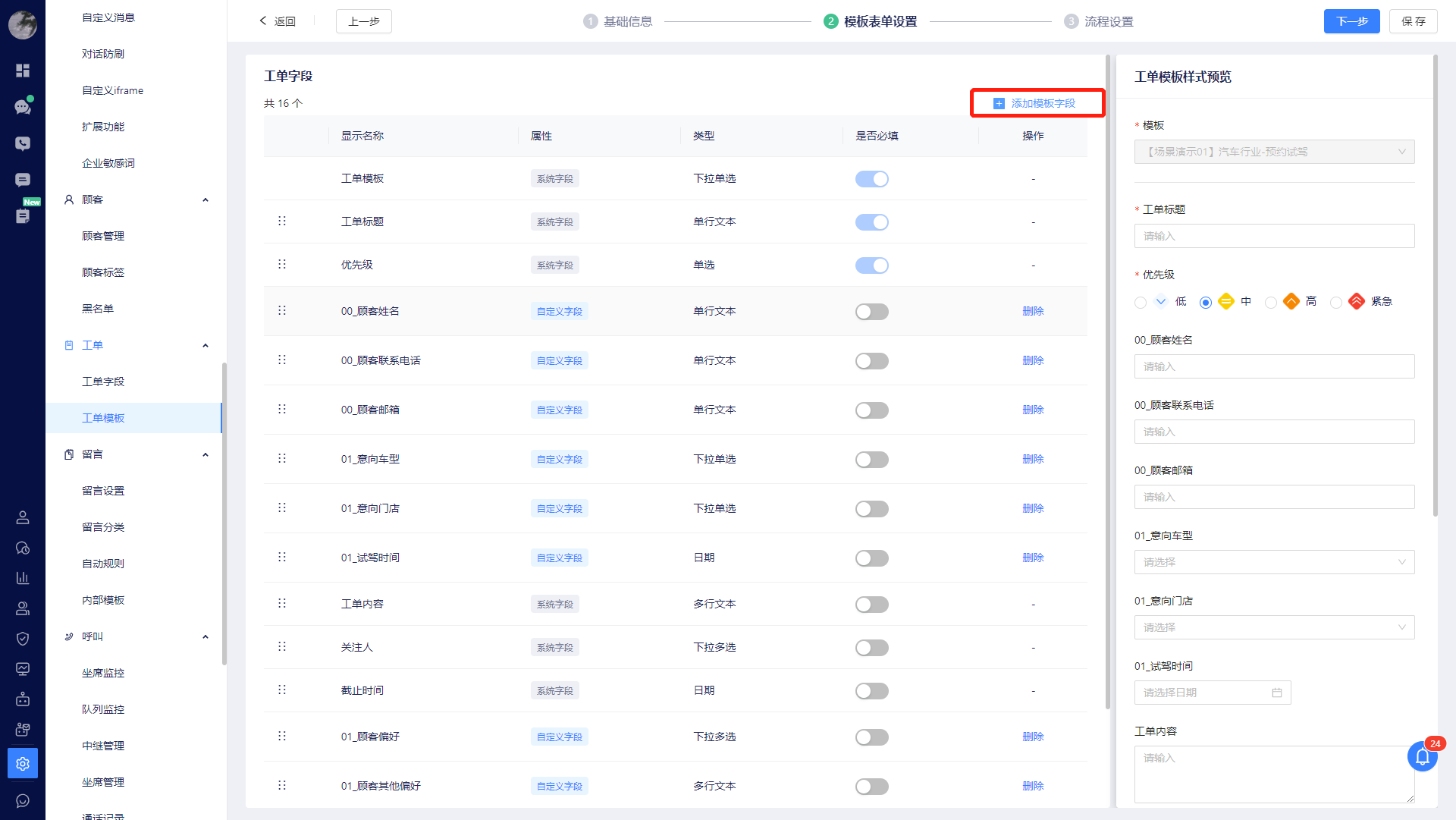Open the statistics bar chart icon in the left rail

pos(23,578)
